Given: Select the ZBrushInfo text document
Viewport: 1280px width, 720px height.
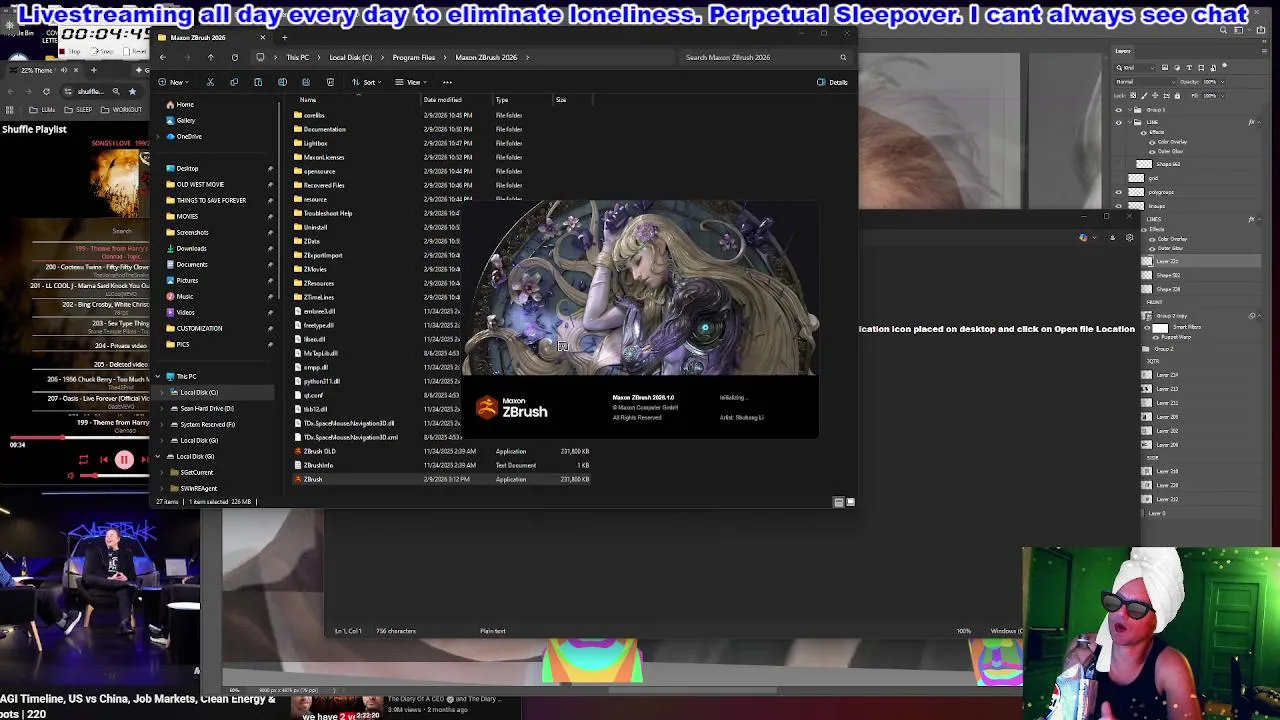Looking at the screenshot, I should coord(318,465).
